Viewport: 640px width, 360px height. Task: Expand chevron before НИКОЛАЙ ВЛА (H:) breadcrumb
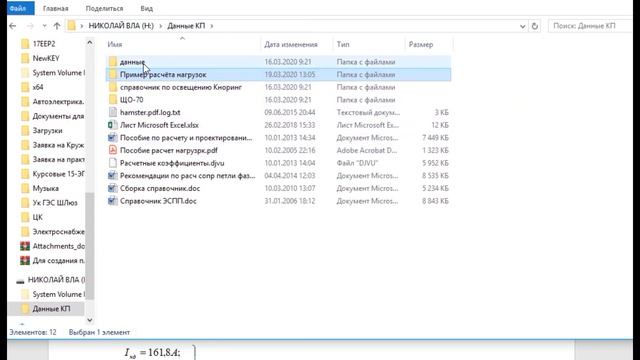82,26
